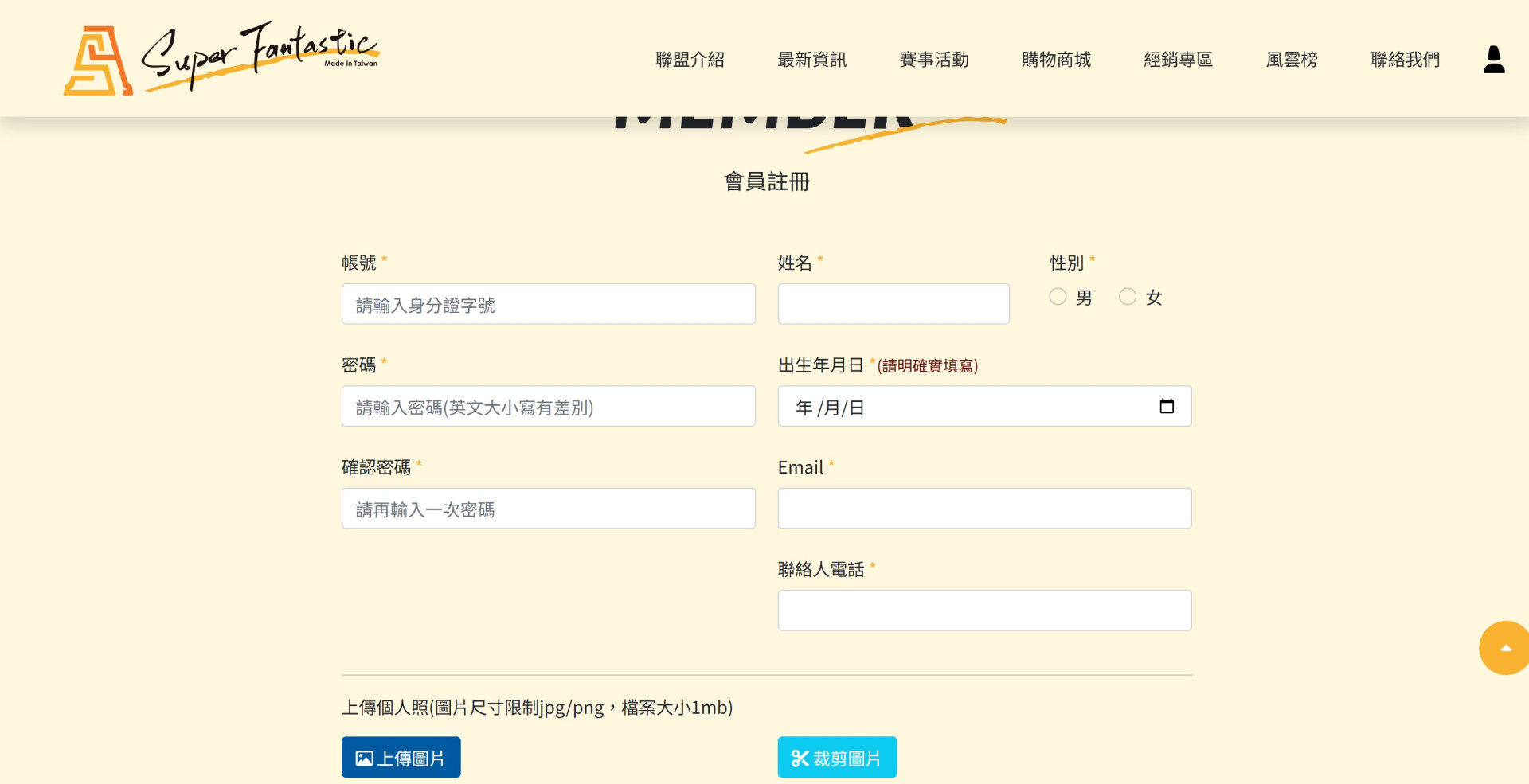Click the 姓名 name input field

coord(893,304)
